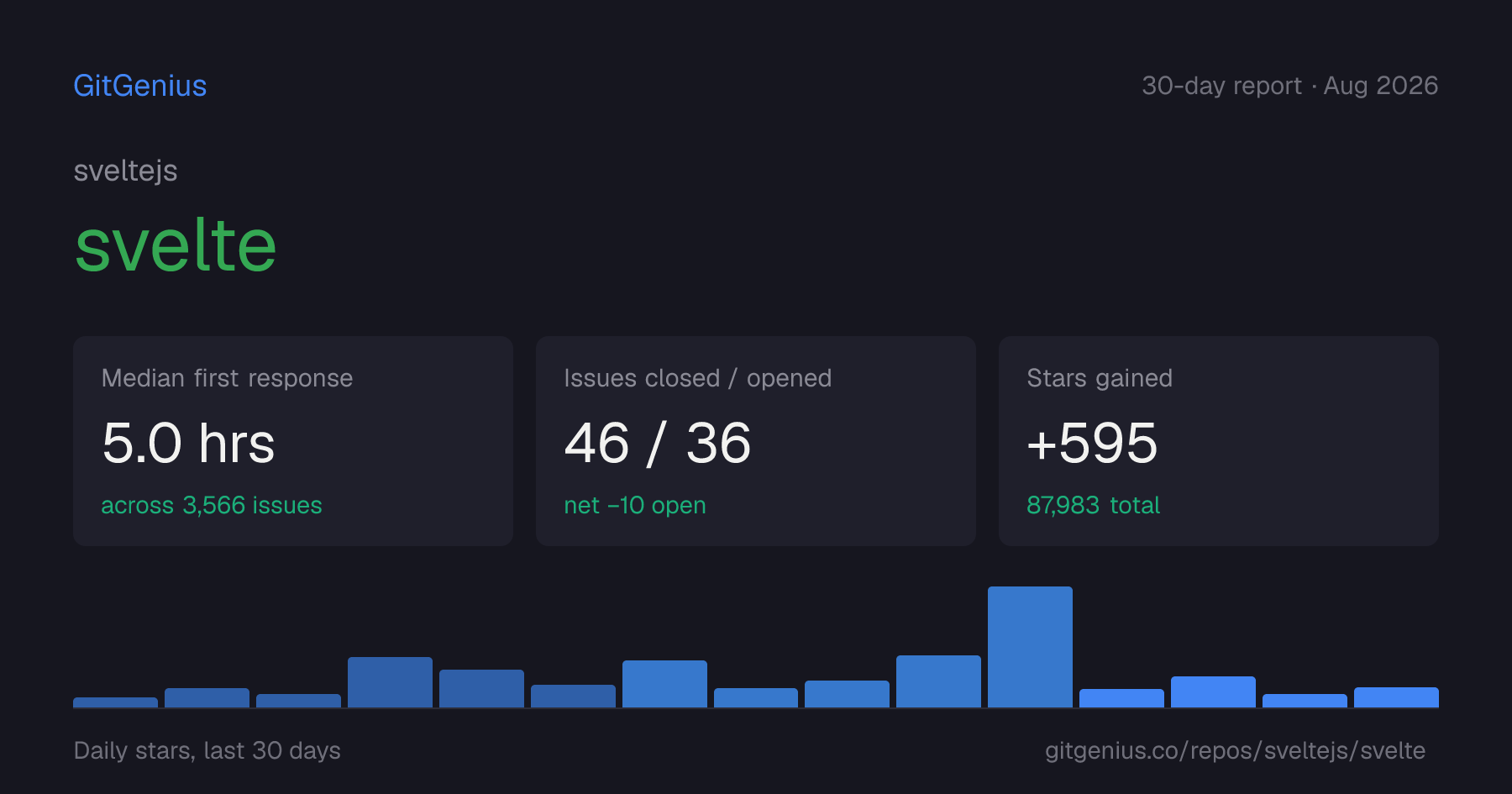Select the "46 / 36" value
The width and height of the screenshot is (1512, 794).
[x=658, y=443]
